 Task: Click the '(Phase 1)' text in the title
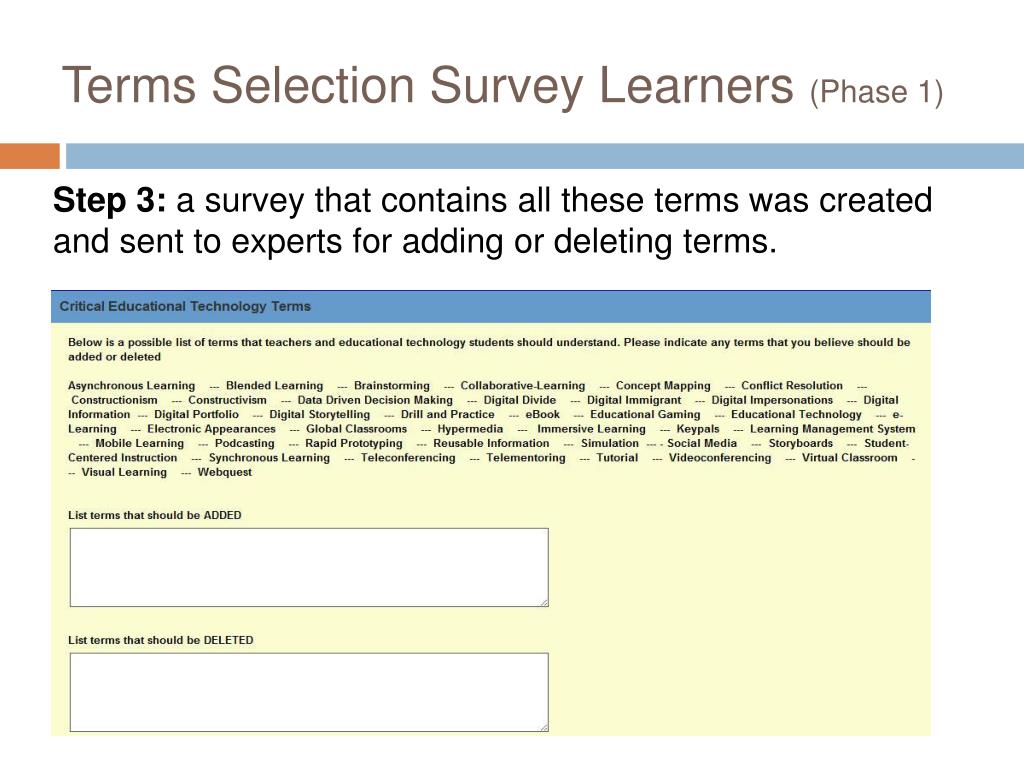coord(876,92)
